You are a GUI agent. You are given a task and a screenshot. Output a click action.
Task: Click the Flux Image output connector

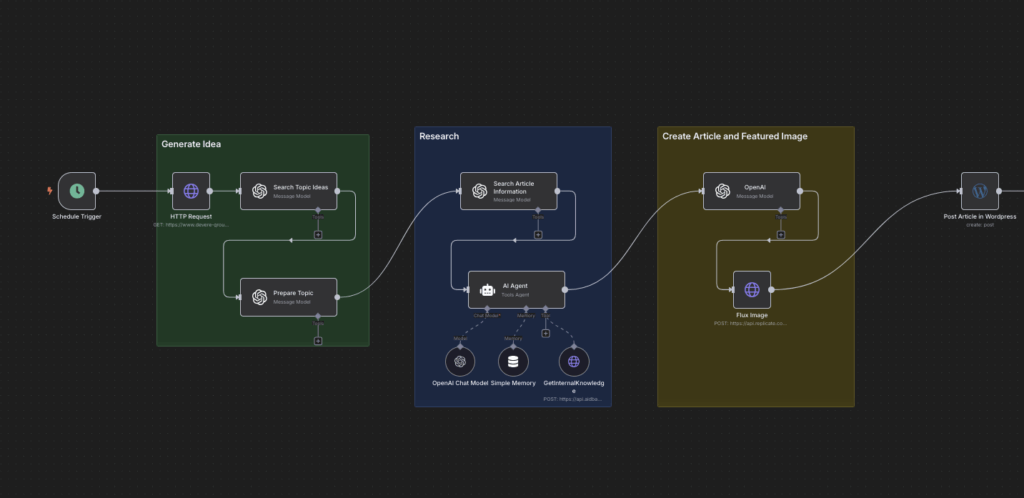pos(771,290)
